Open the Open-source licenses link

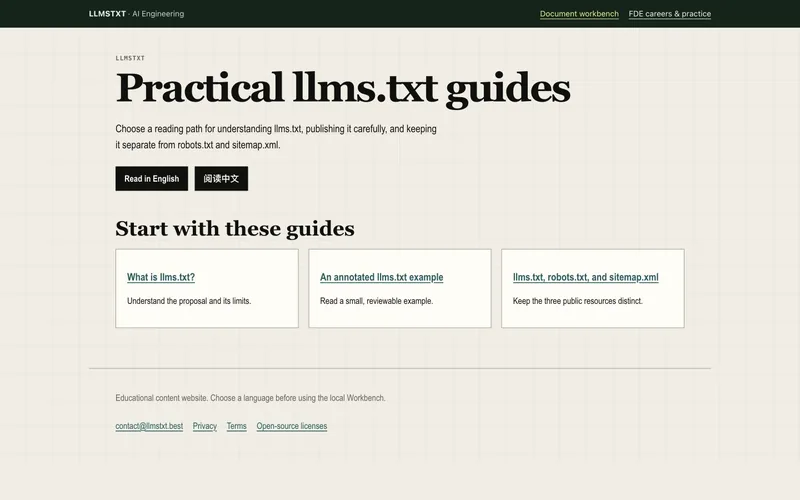(x=292, y=426)
